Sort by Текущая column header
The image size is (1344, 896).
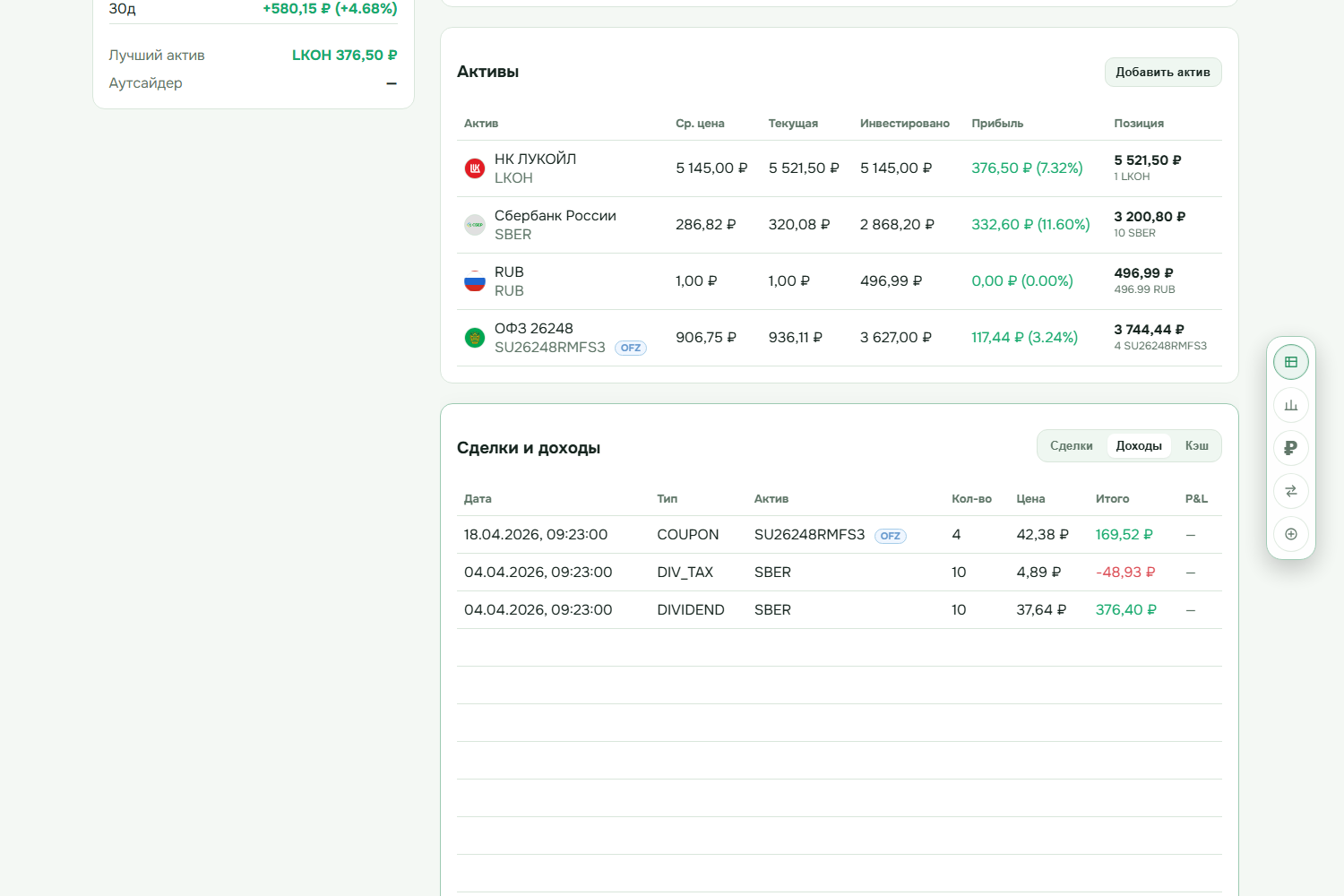pyautogui.click(x=793, y=124)
